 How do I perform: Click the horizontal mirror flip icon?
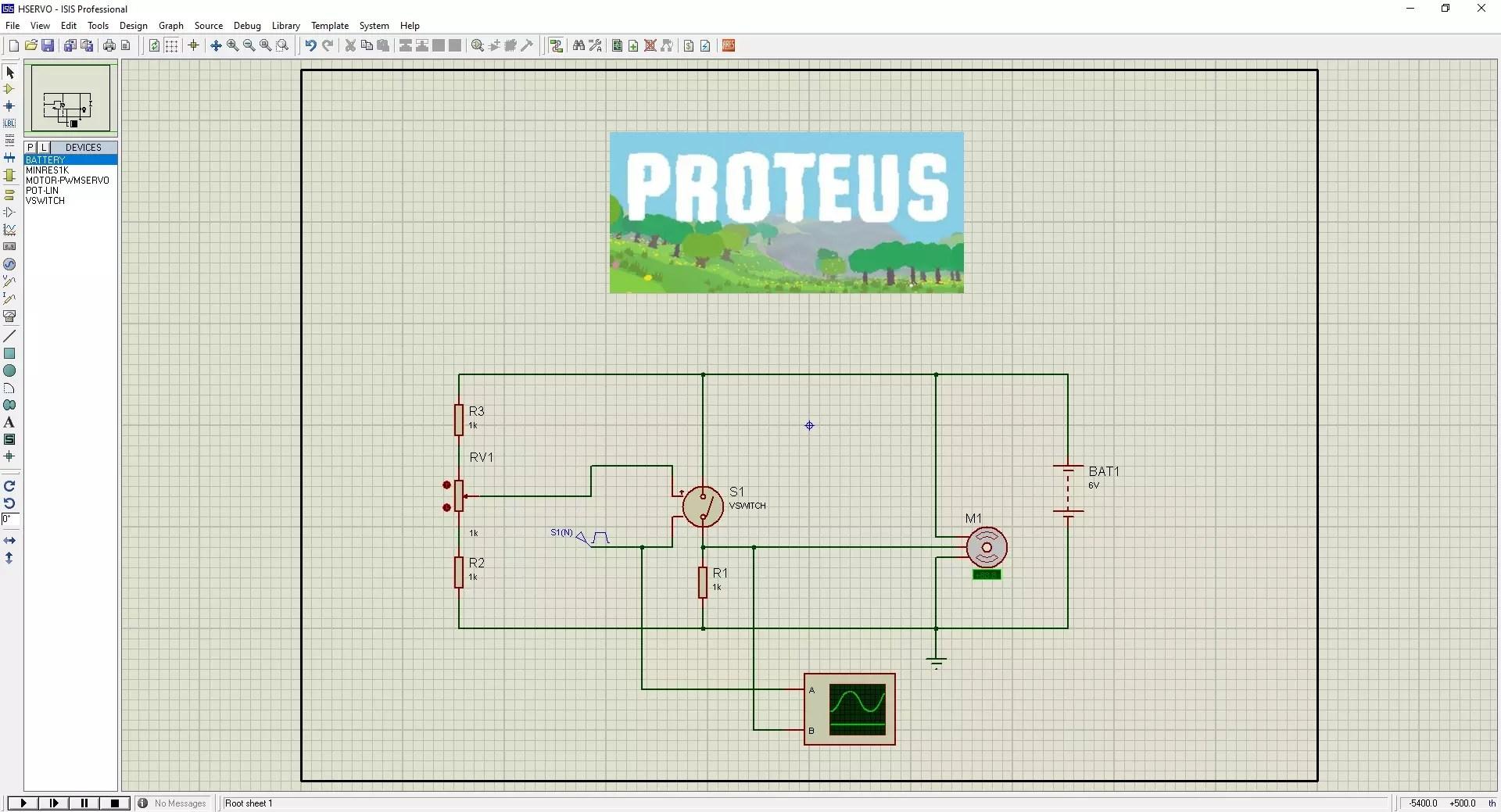coord(9,541)
